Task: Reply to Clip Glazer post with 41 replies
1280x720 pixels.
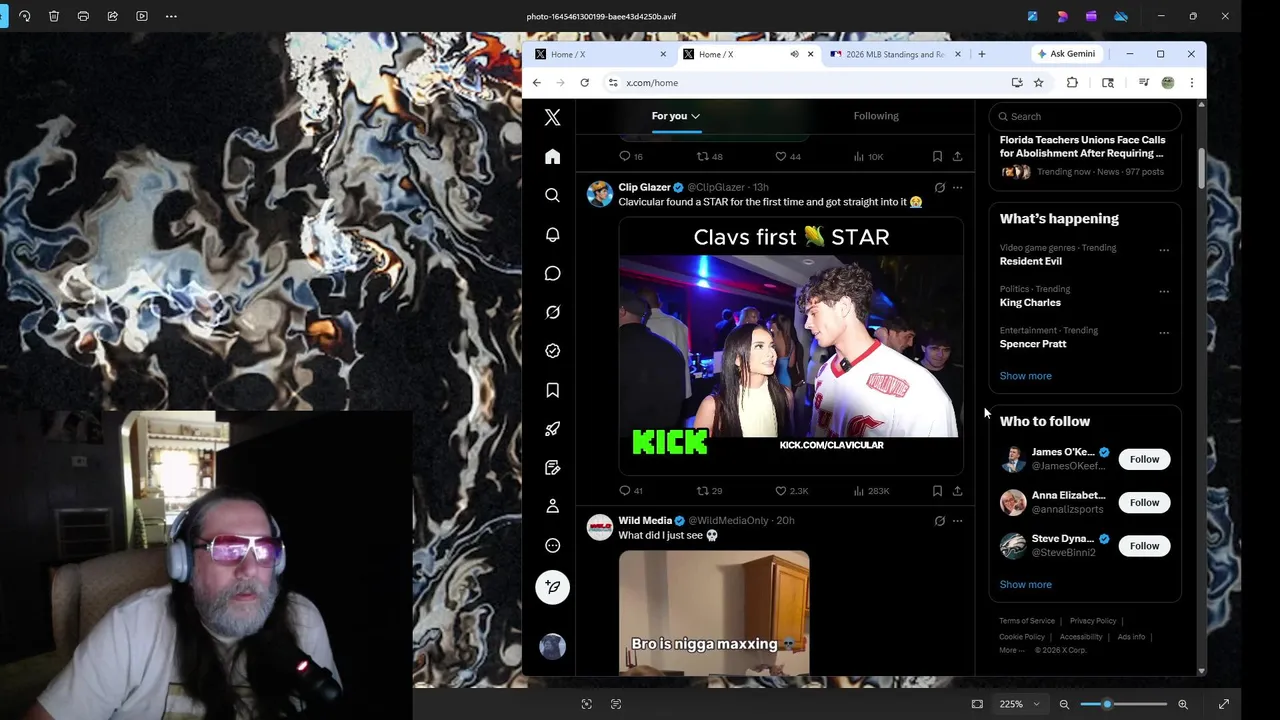Action: click(x=630, y=491)
